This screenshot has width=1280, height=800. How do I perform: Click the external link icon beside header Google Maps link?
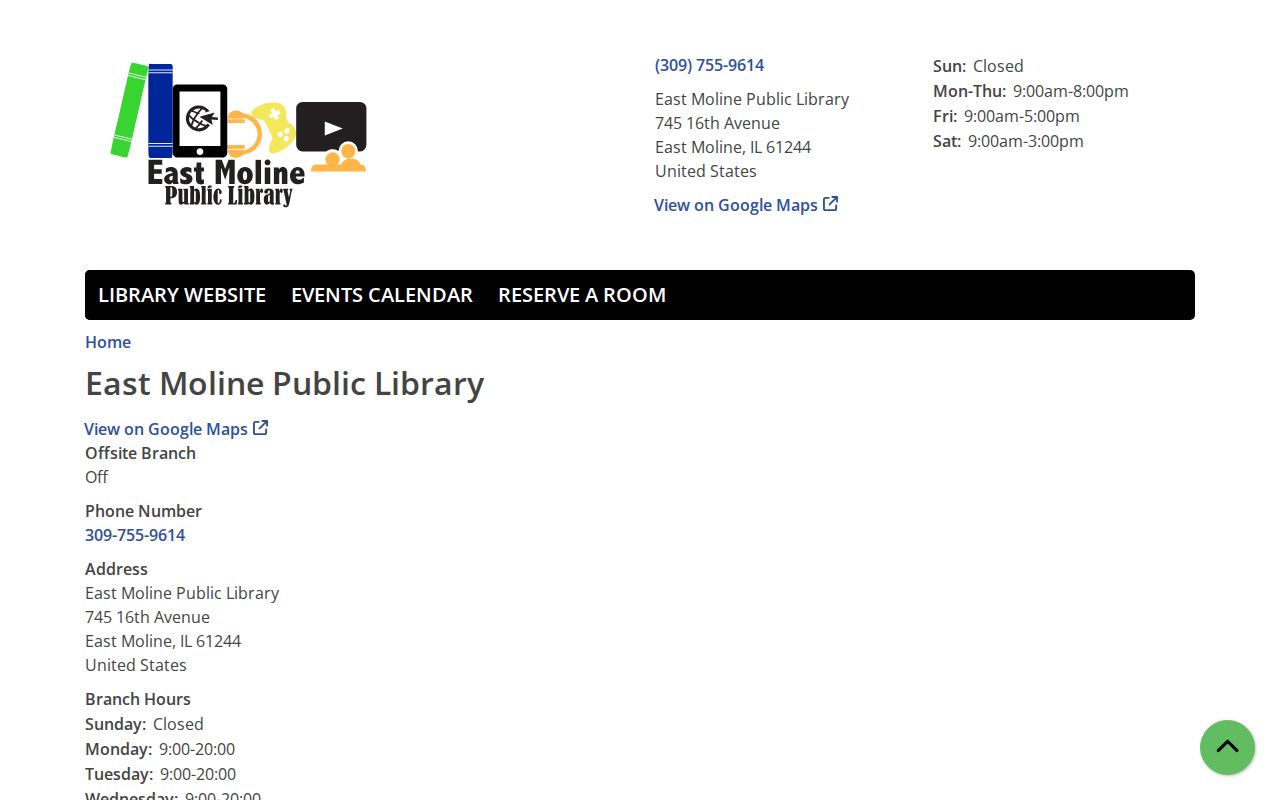[x=830, y=204]
